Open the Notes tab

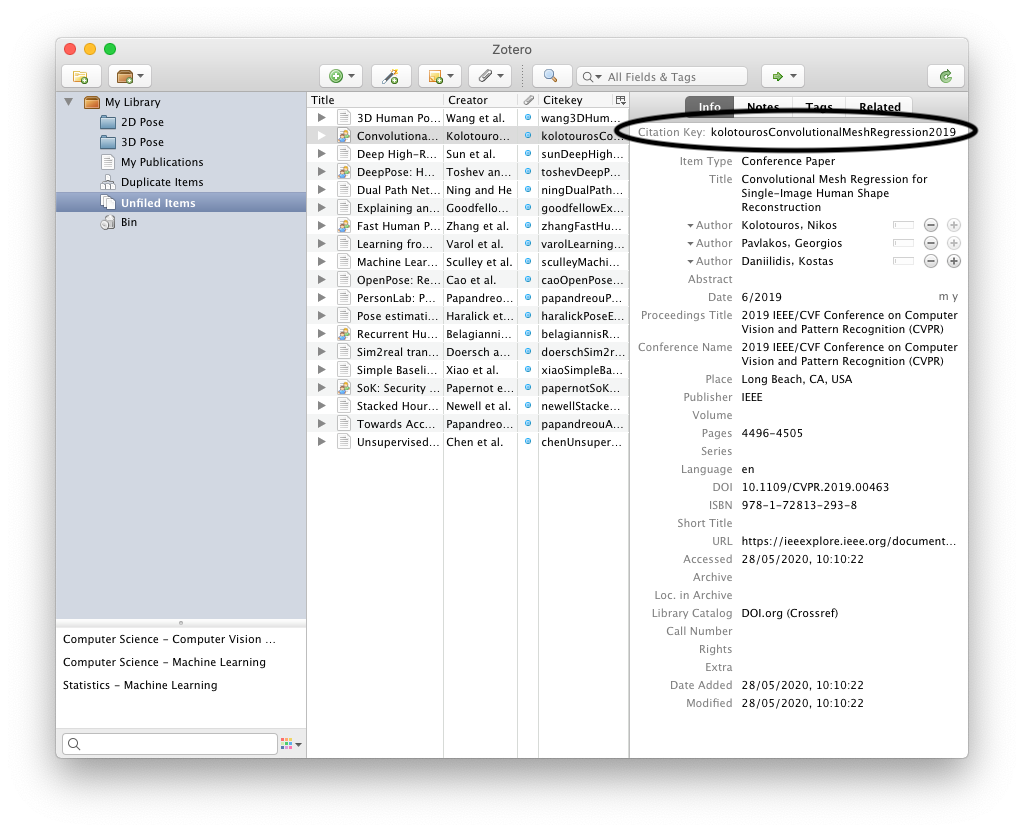[x=764, y=107]
